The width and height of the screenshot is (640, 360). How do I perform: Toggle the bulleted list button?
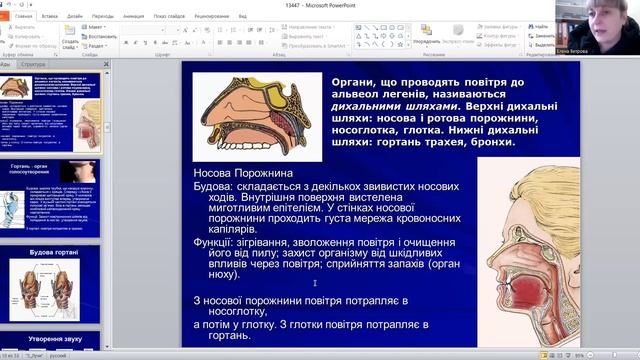click(x=221, y=30)
